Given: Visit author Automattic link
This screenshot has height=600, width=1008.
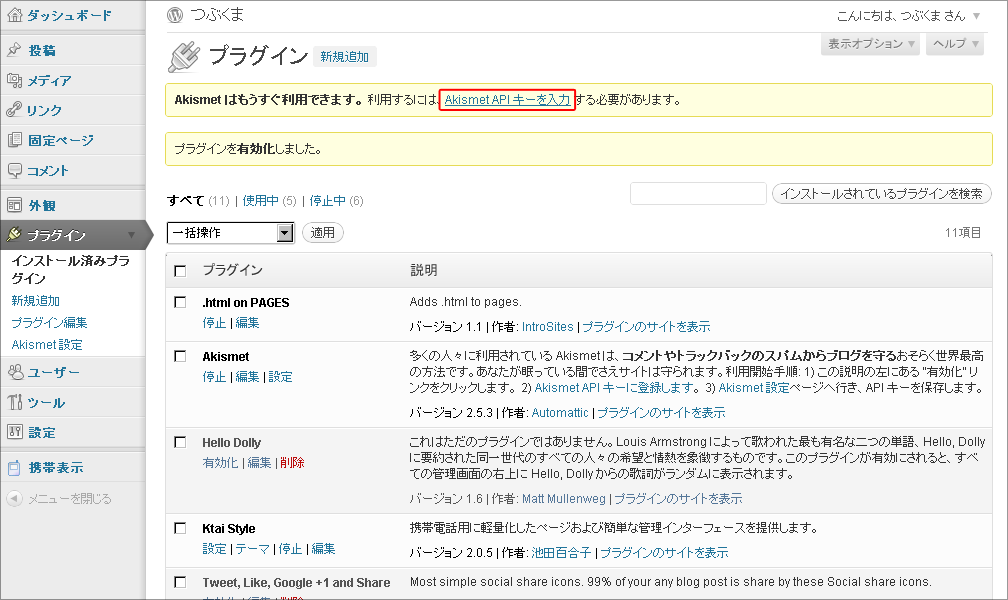Looking at the screenshot, I should (560, 413).
